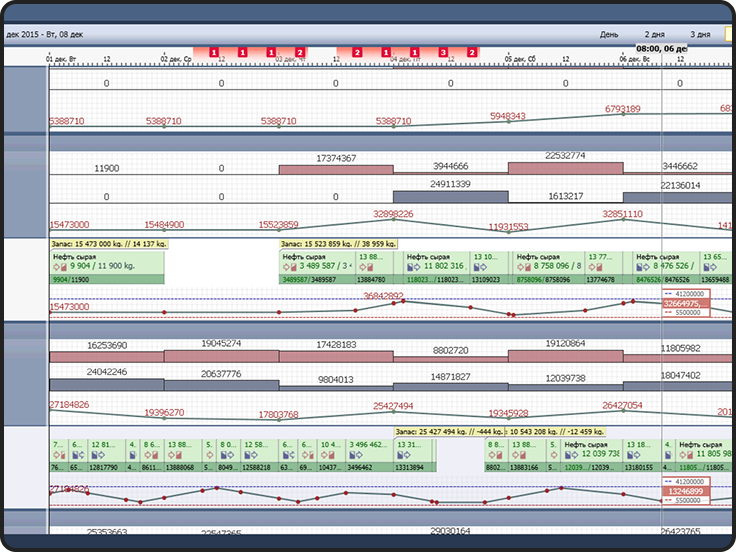Click the gray bar labeled 24911339
736x552 pixels.
[x=450, y=195]
